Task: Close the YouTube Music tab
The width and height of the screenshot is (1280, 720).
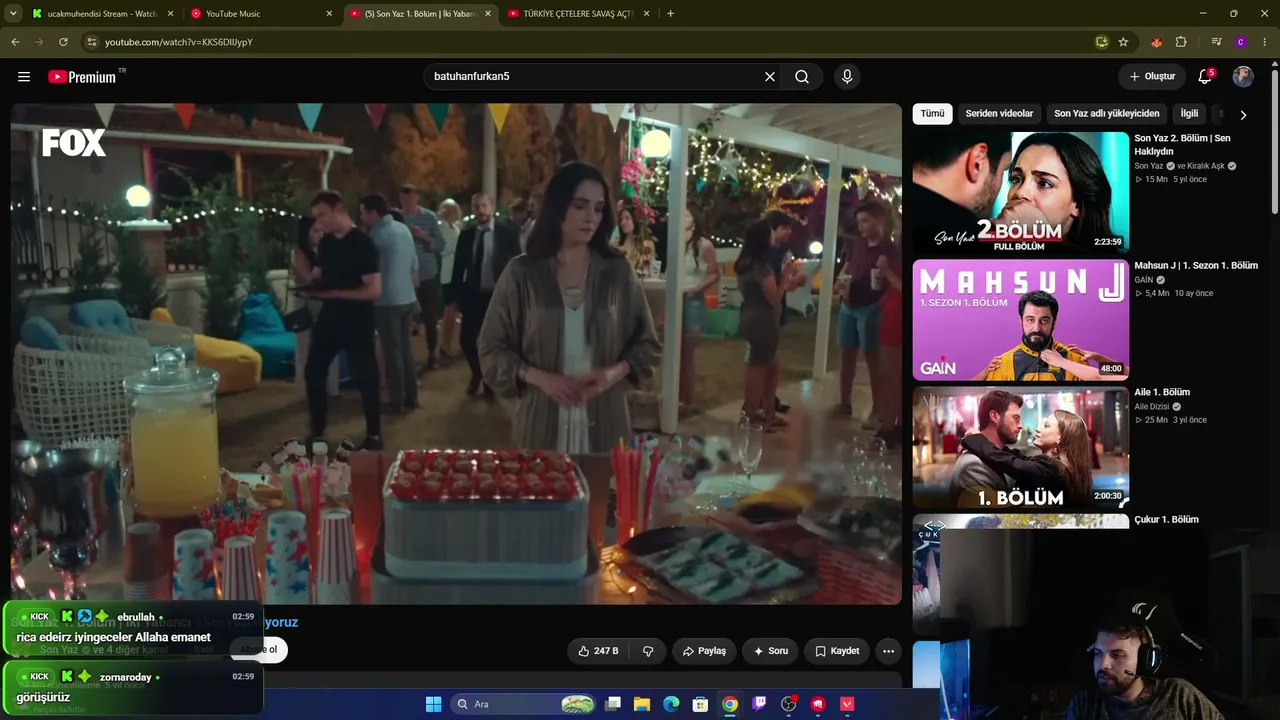Action: point(329,14)
